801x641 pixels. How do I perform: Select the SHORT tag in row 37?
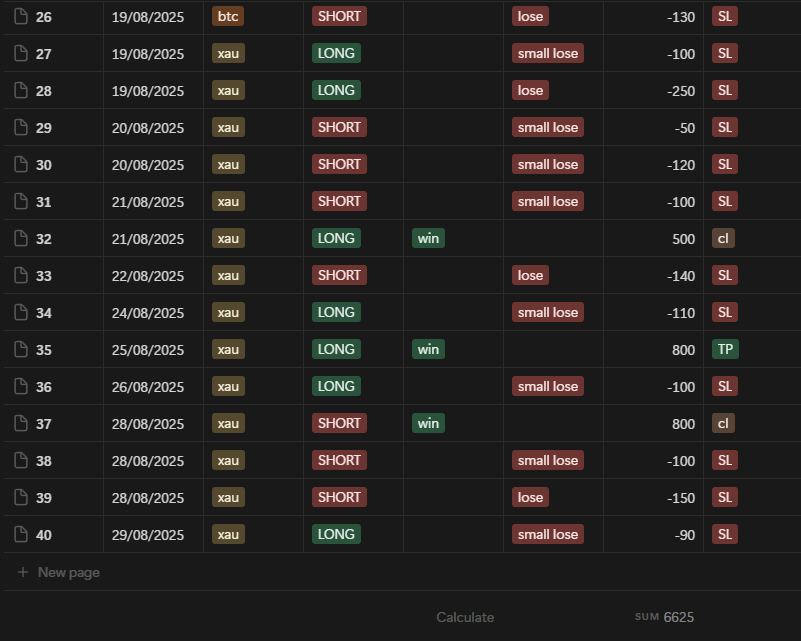point(339,424)
